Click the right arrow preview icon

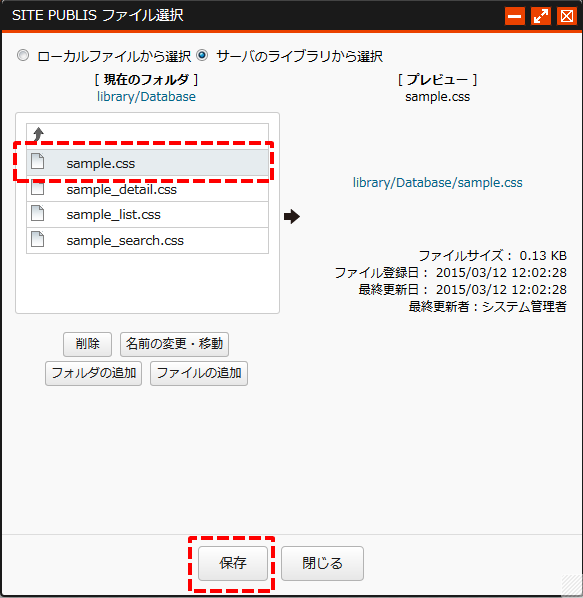click(292, 216)
